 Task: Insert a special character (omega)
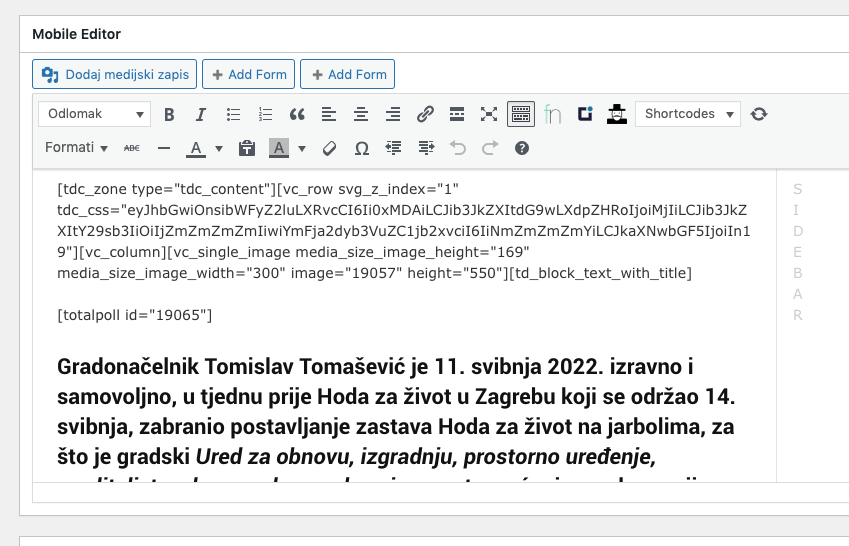tap(362, 148)
